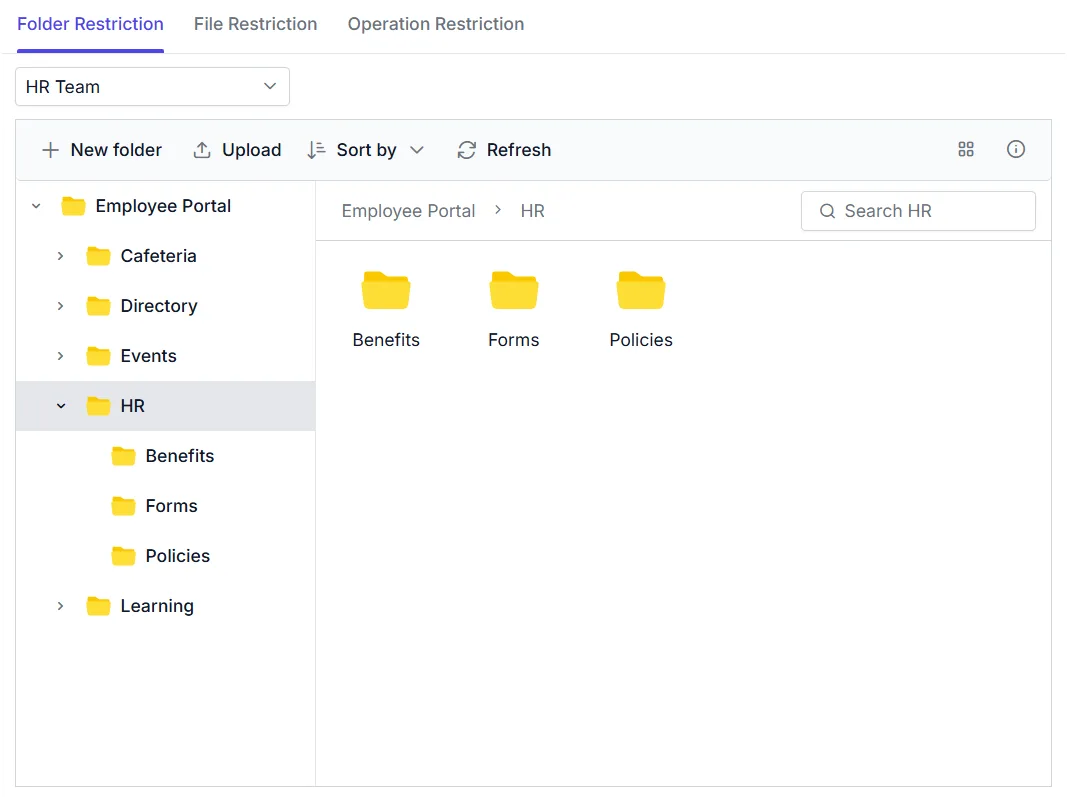This screenshot has width=1067, height=797.
Task: Select Employee Portal in the tree
Action: point(163,206)
